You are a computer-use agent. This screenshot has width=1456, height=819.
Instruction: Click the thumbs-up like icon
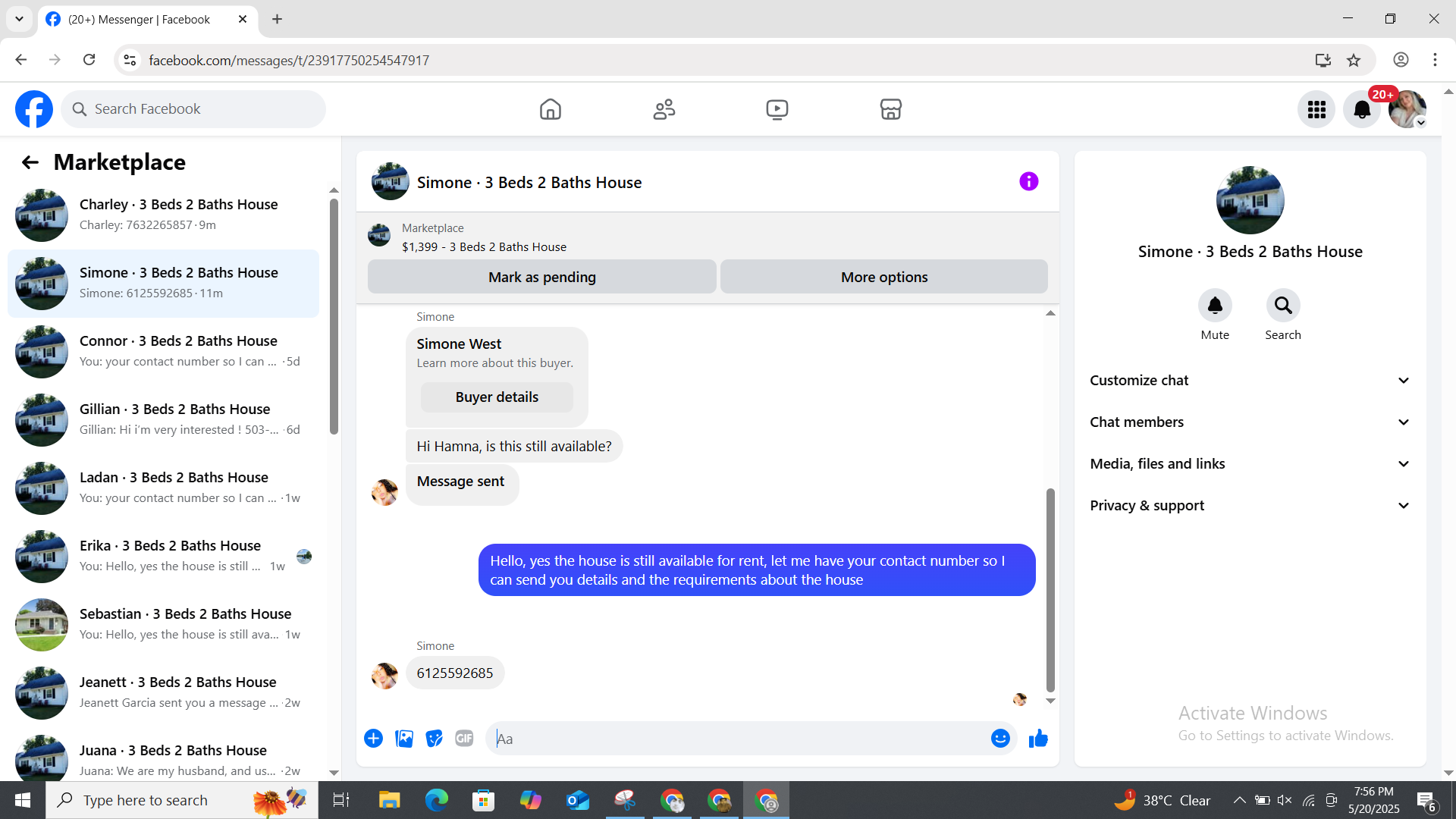[1038, 738]
